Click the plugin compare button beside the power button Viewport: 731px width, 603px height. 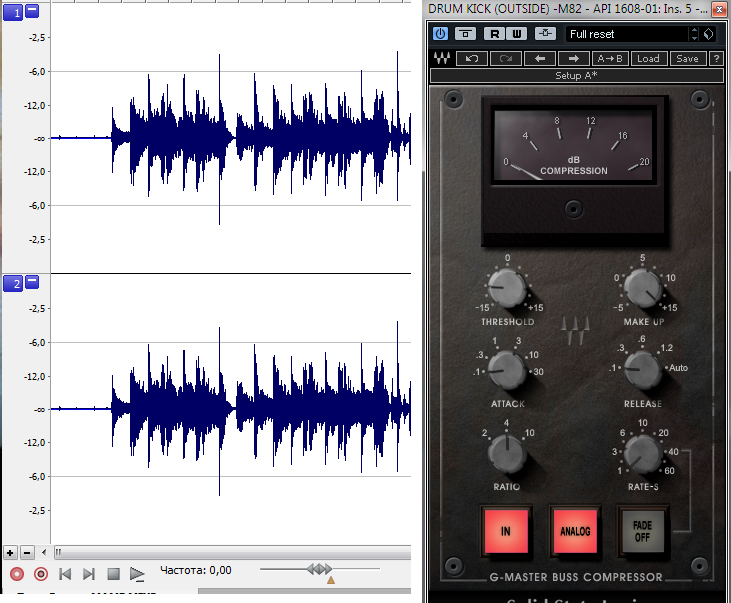tap(465, 34)
